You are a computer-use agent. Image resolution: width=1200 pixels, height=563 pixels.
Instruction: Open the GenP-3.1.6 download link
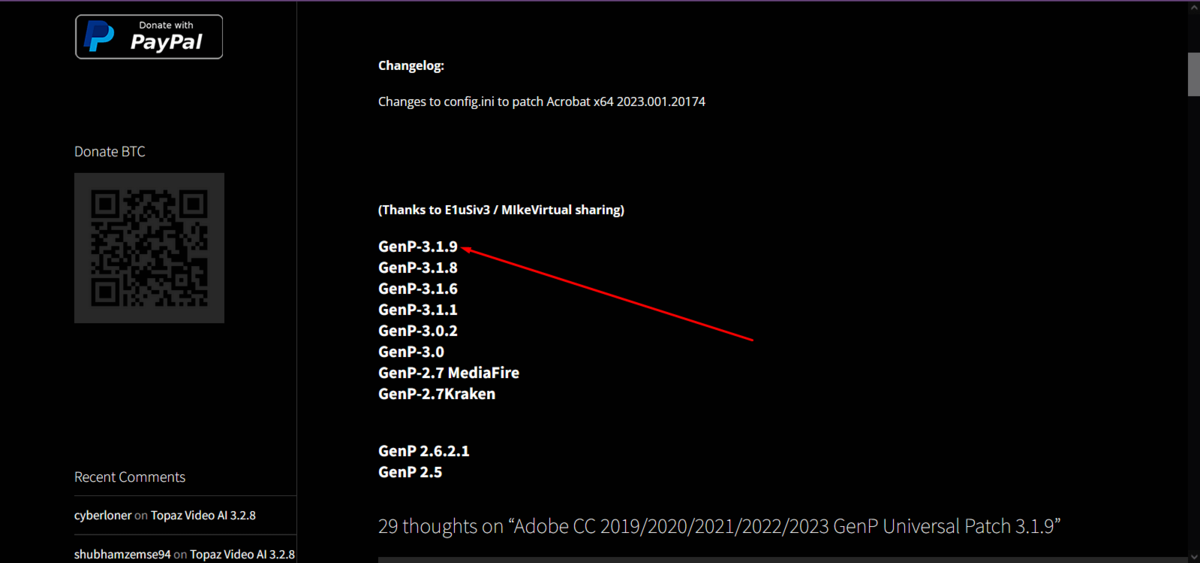pyautogui.click(x=418, y=288)
